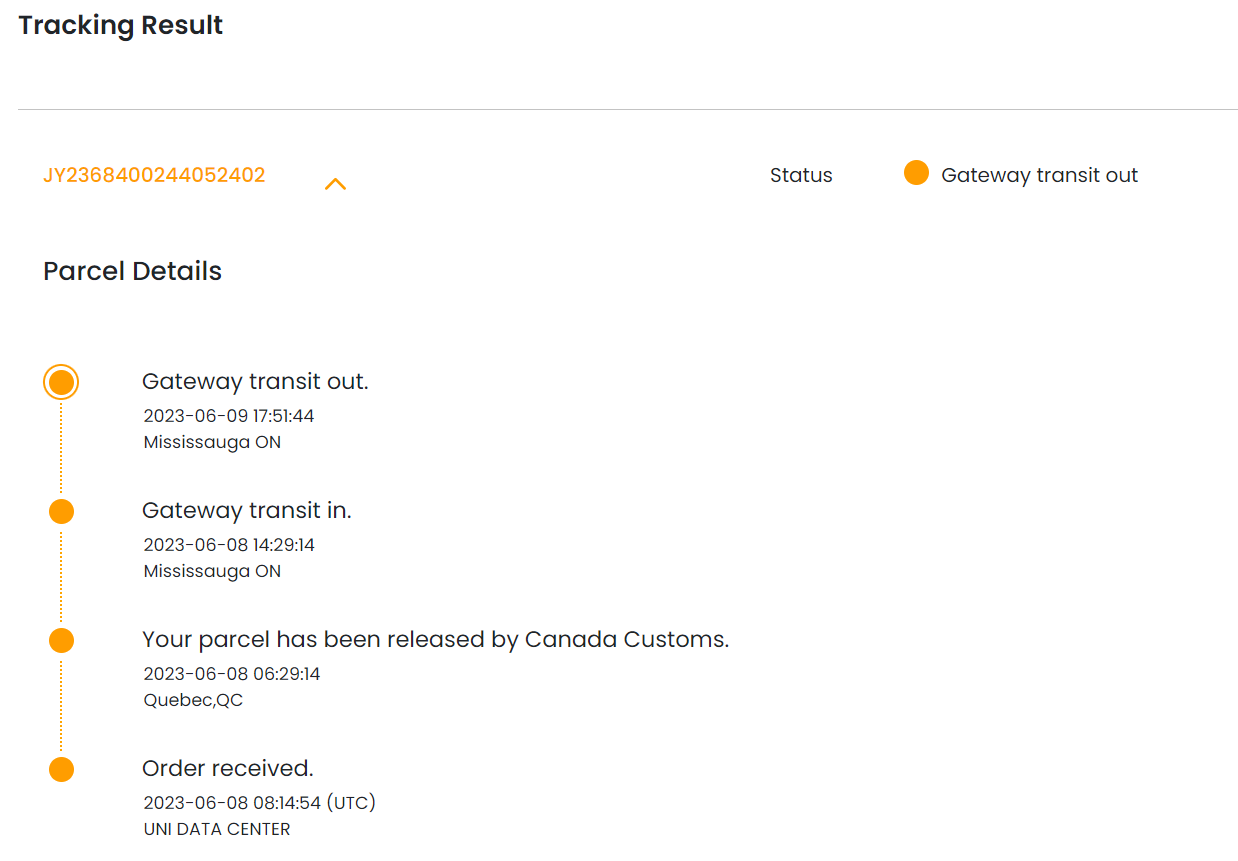Screen dimensions: 1238x861
Task: Select the Gateway transit in timeline marker
Action: [x=61, y=512]
